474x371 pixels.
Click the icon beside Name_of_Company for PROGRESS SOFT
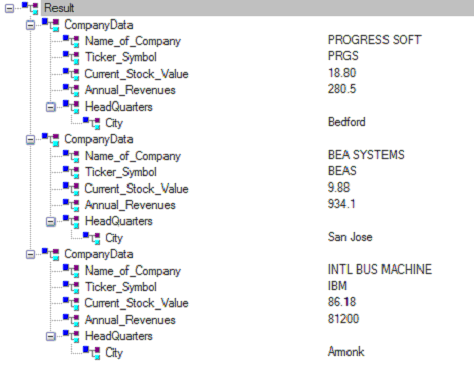pyautogui.click(x=71, y=41)
